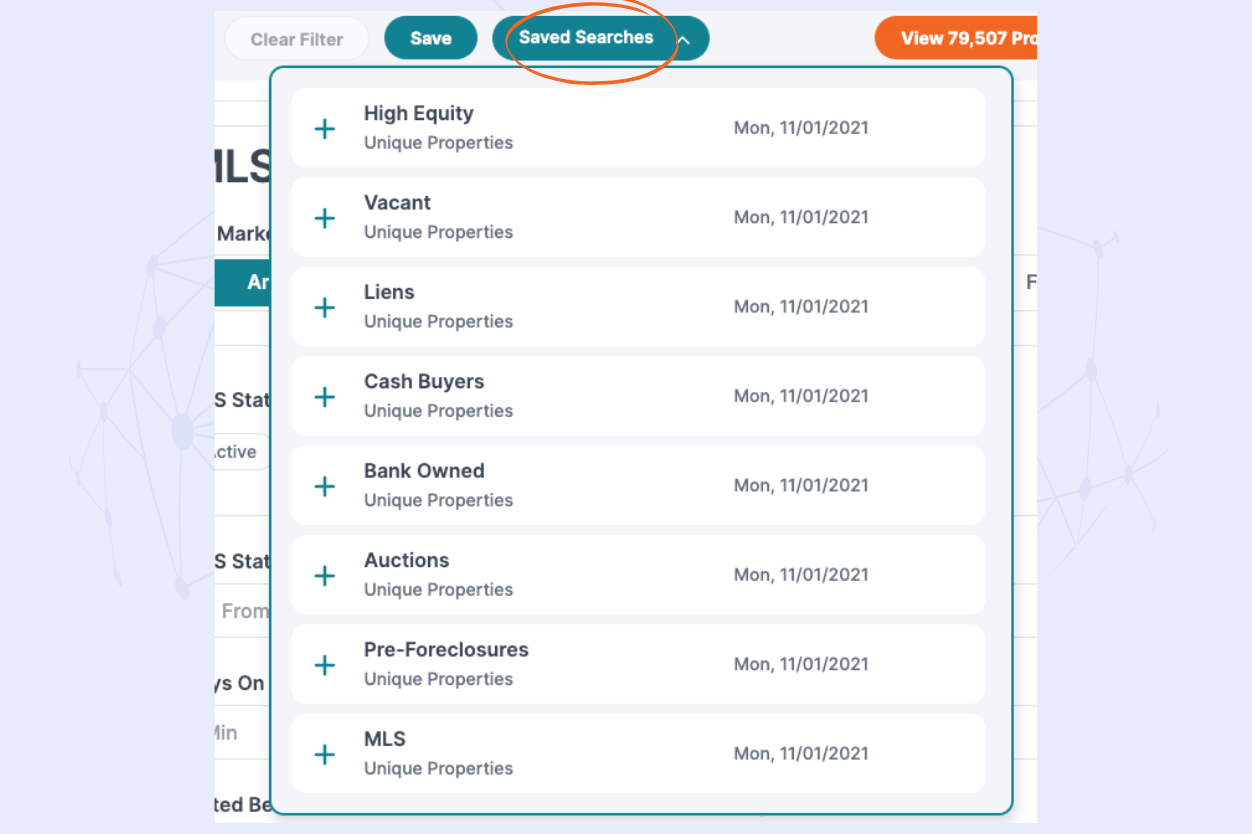Viewport: 1252px width, 834px height.
Task: Click the Liens row date text
Action: click(800, 307)
